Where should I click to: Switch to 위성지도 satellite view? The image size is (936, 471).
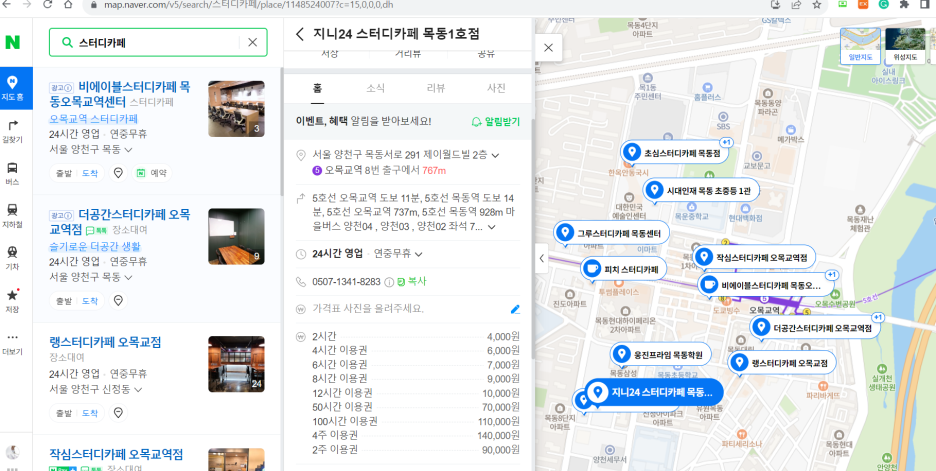coord(905,46)
